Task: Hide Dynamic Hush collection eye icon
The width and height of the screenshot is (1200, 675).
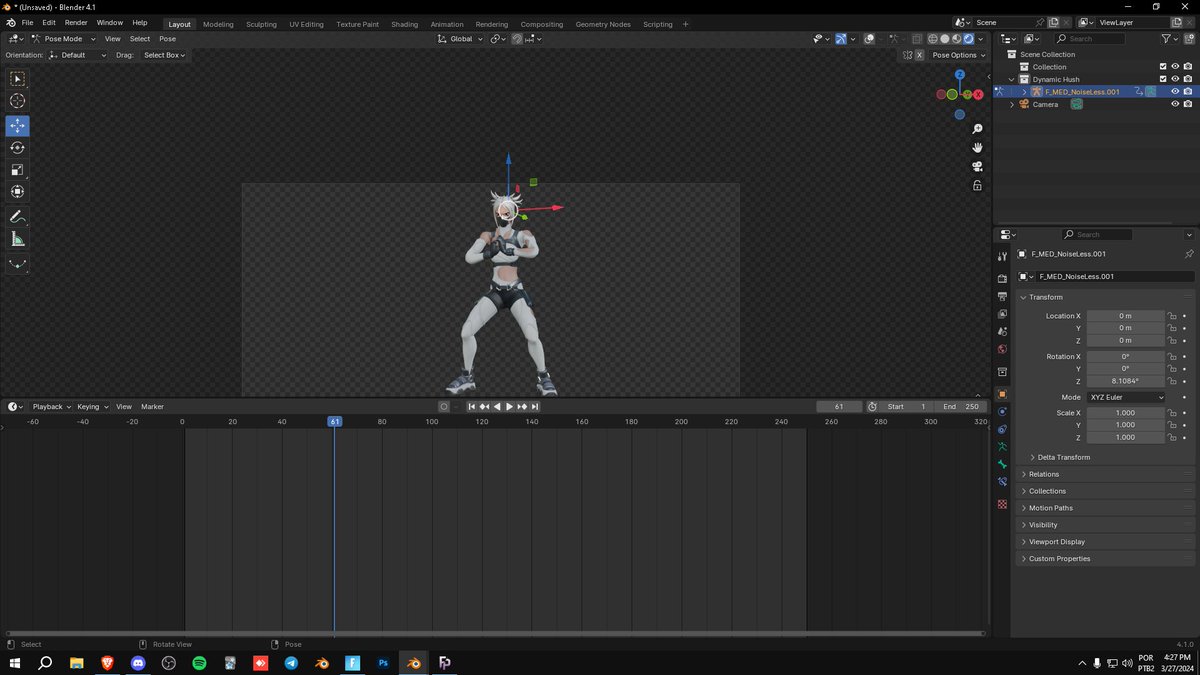Action: coord(1175,79)
